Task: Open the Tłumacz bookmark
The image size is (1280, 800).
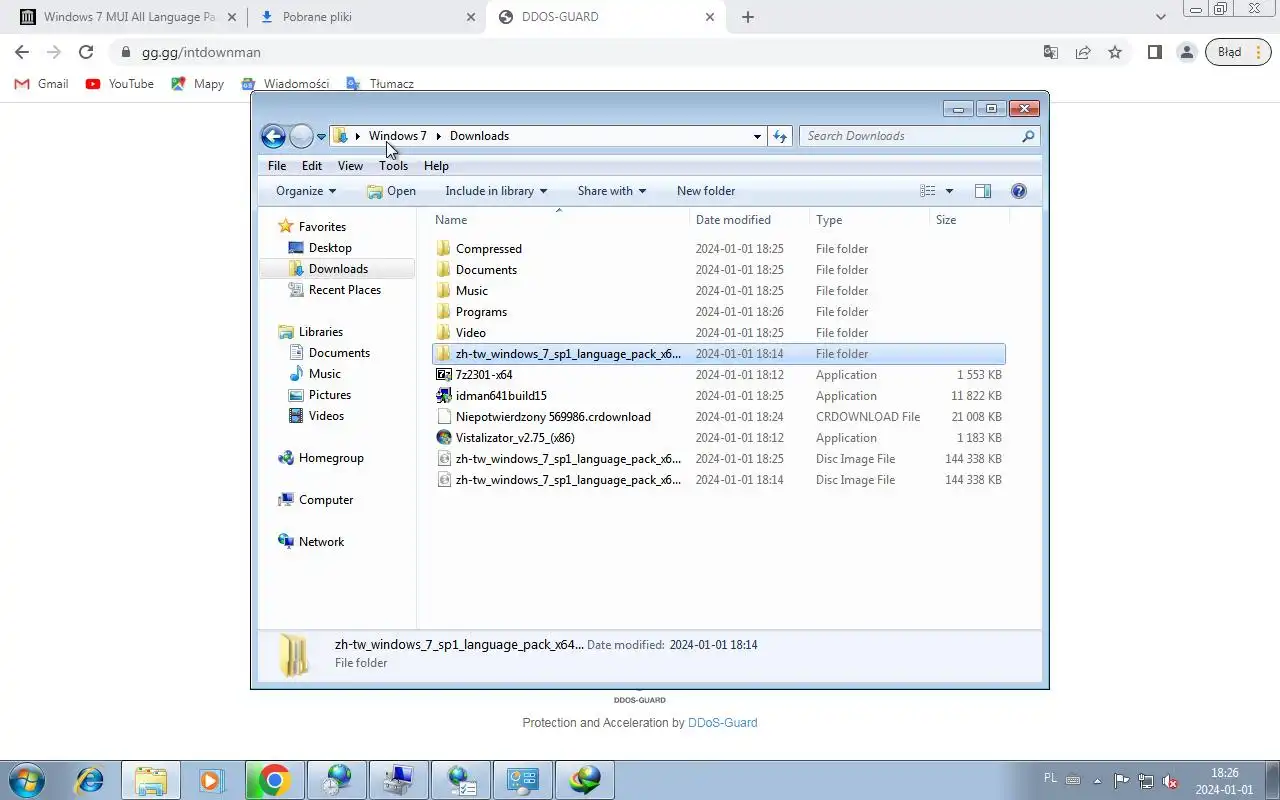Action: coord(380,84)
